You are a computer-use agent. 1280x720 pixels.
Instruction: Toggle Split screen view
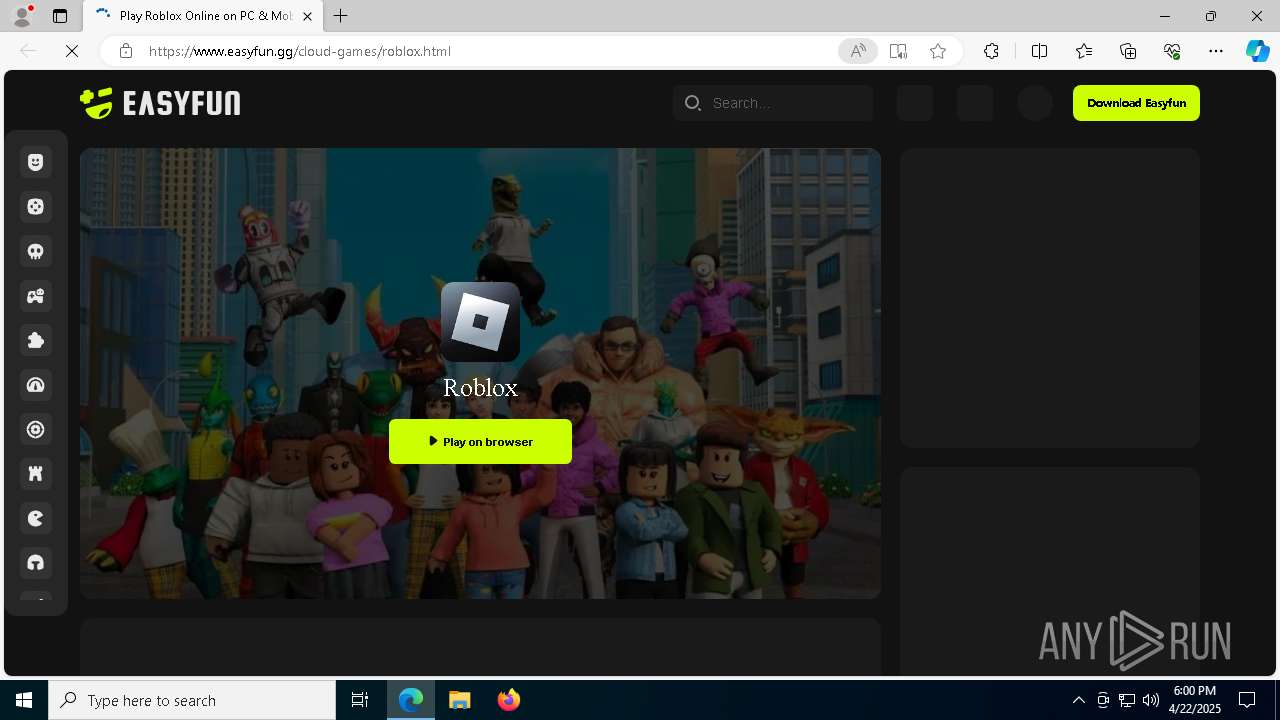(1039, 51)
